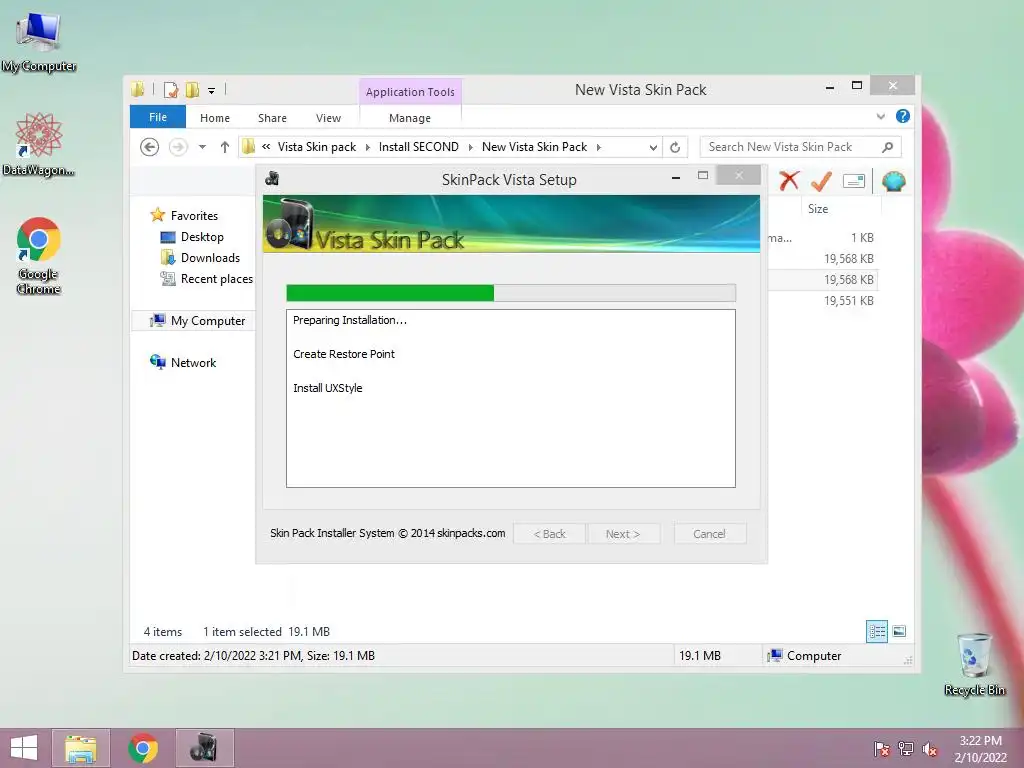Open Customize Quick Access Toolbar dropdown
The height and width of the screenshot is (768, 1024).
click(x=212, y=91)
